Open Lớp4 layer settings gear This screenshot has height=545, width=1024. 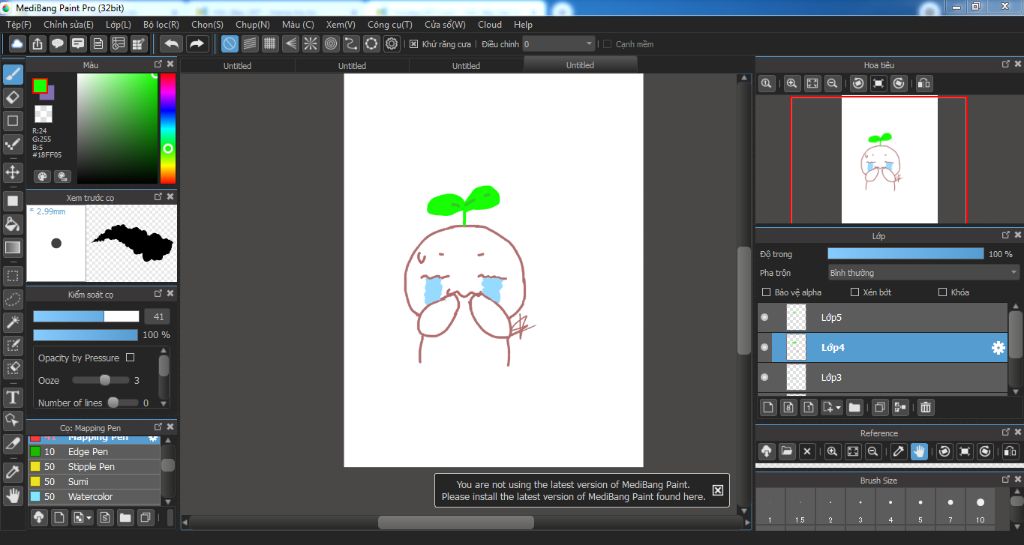(998, 348)
